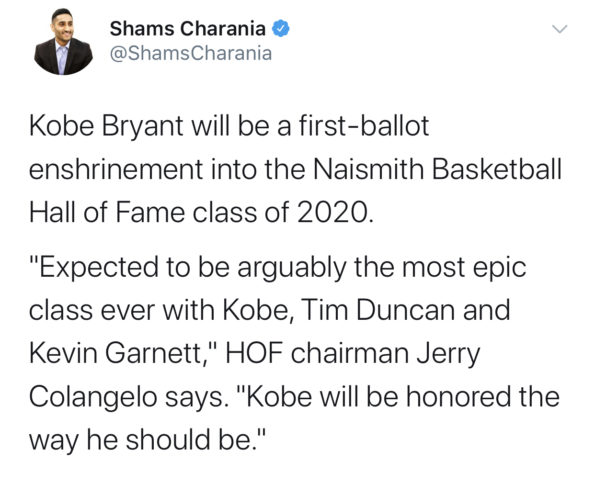The height and width of the screenshot is (484, 595).
Task: Click "most epic" in the quote
Action: click(464, 269)
